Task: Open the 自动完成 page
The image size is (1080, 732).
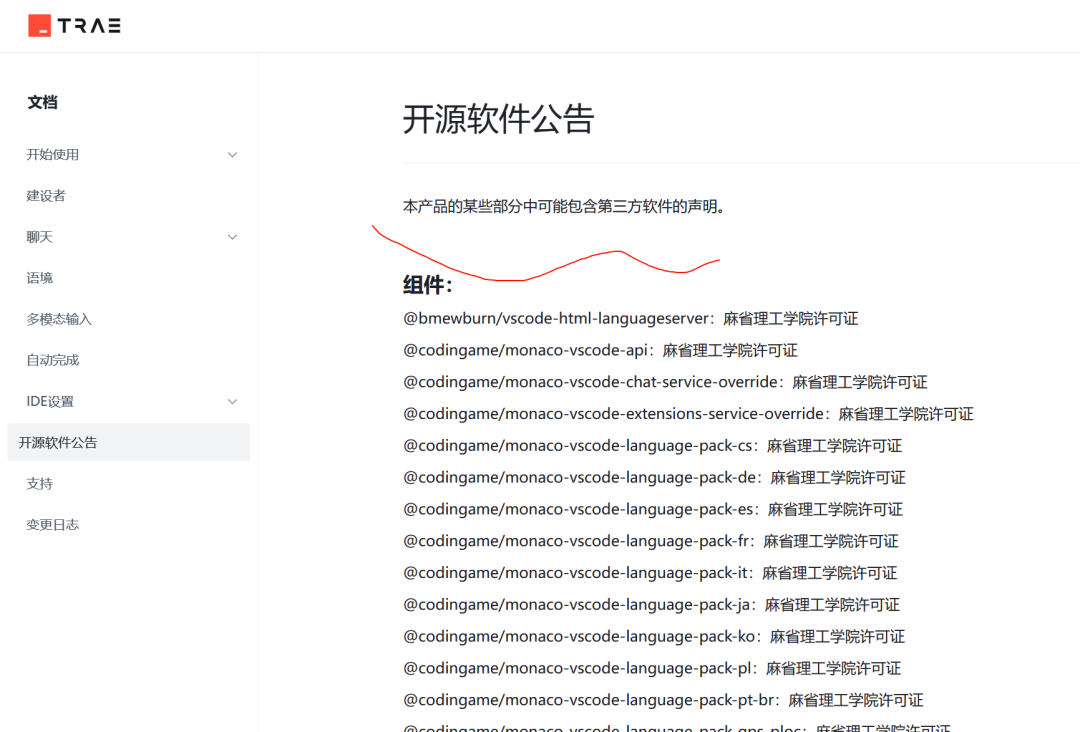Action: (x=52, y=360)
